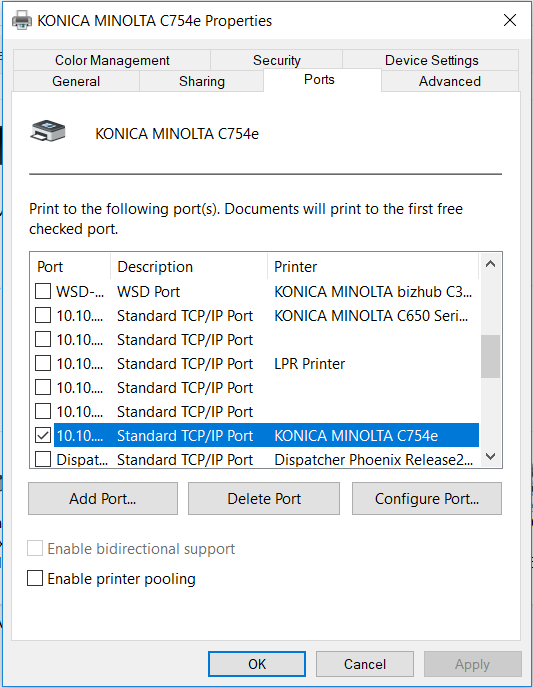Check the WSD Port checkbox
533x688 pixels.
pyautogui.click(x=43, y=291)
